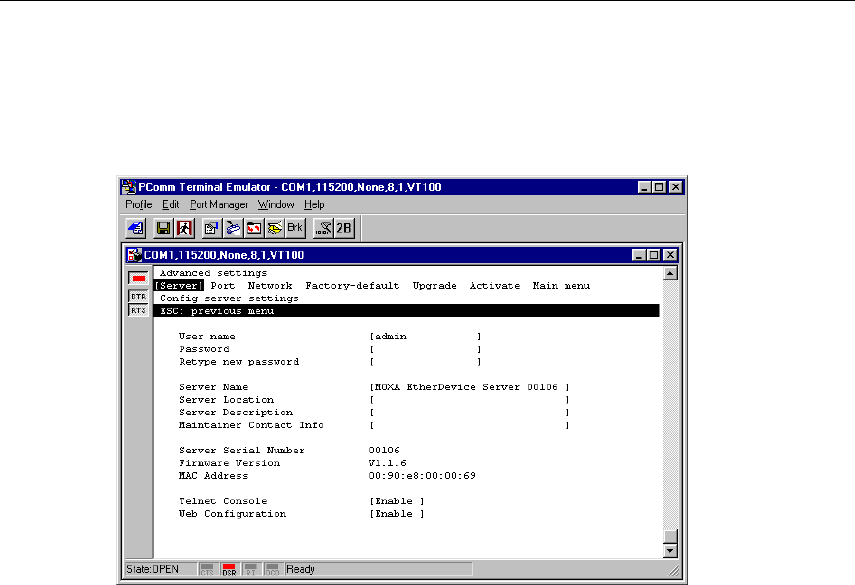Click the 'ESC: previous menu' bar
Screen dimensions: 855x585
pos(407,311)
